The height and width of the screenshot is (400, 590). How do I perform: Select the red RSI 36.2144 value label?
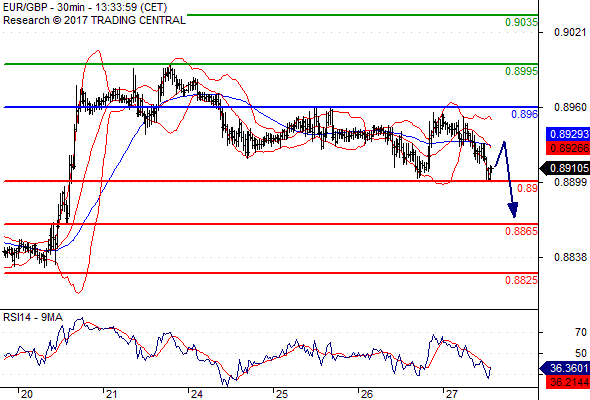click(568, 382)
